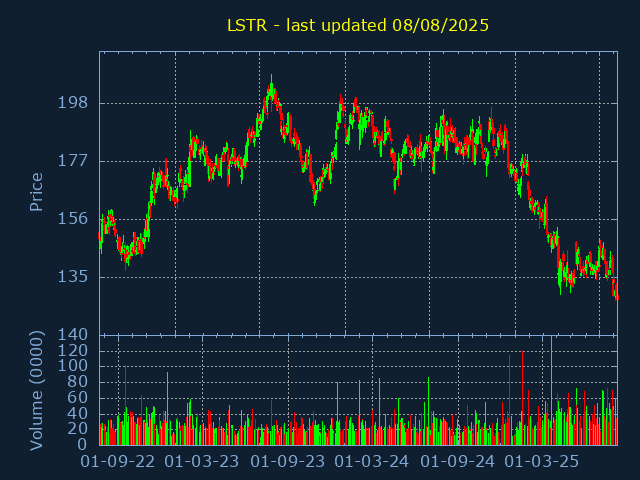Viewport: 640px width, 480px height.
Task: Click the date label 01-09-22
Action: point(118,462)
